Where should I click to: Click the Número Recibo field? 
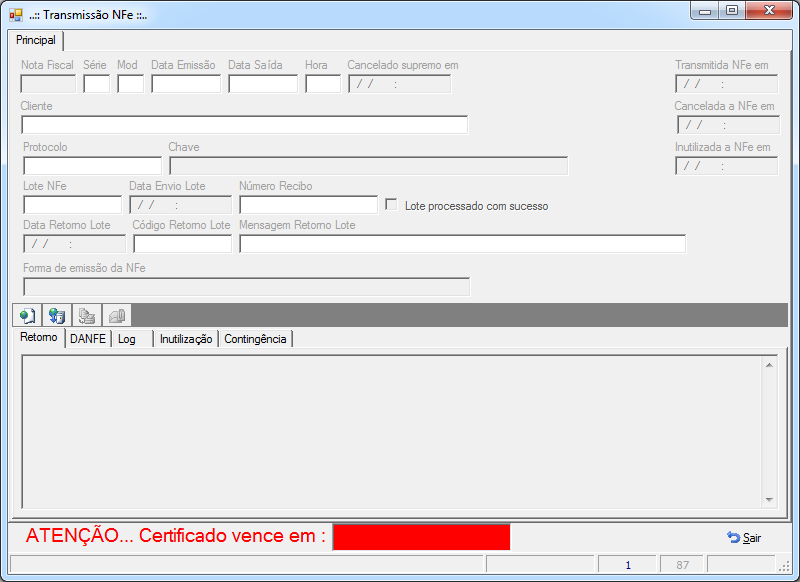tap(309, 205)
